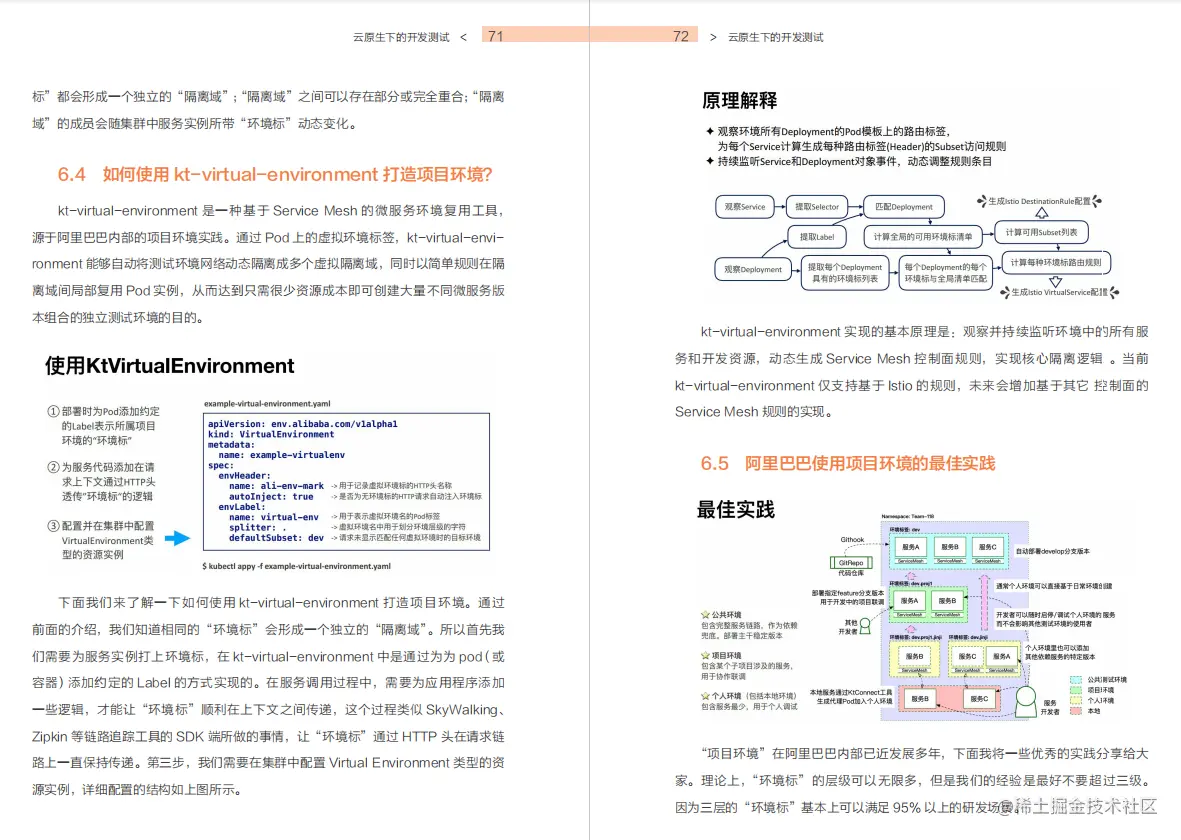
Task: Click the 服务开发者 person icon
Action: [x=1025, y=701]
